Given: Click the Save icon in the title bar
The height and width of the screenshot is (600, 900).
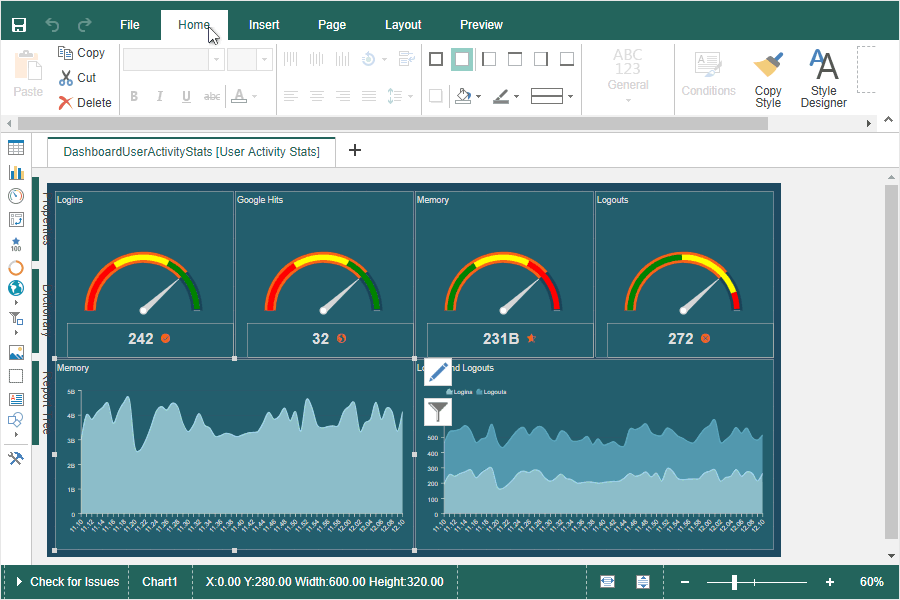Looking at the screenshot, I should pos(19,24).
